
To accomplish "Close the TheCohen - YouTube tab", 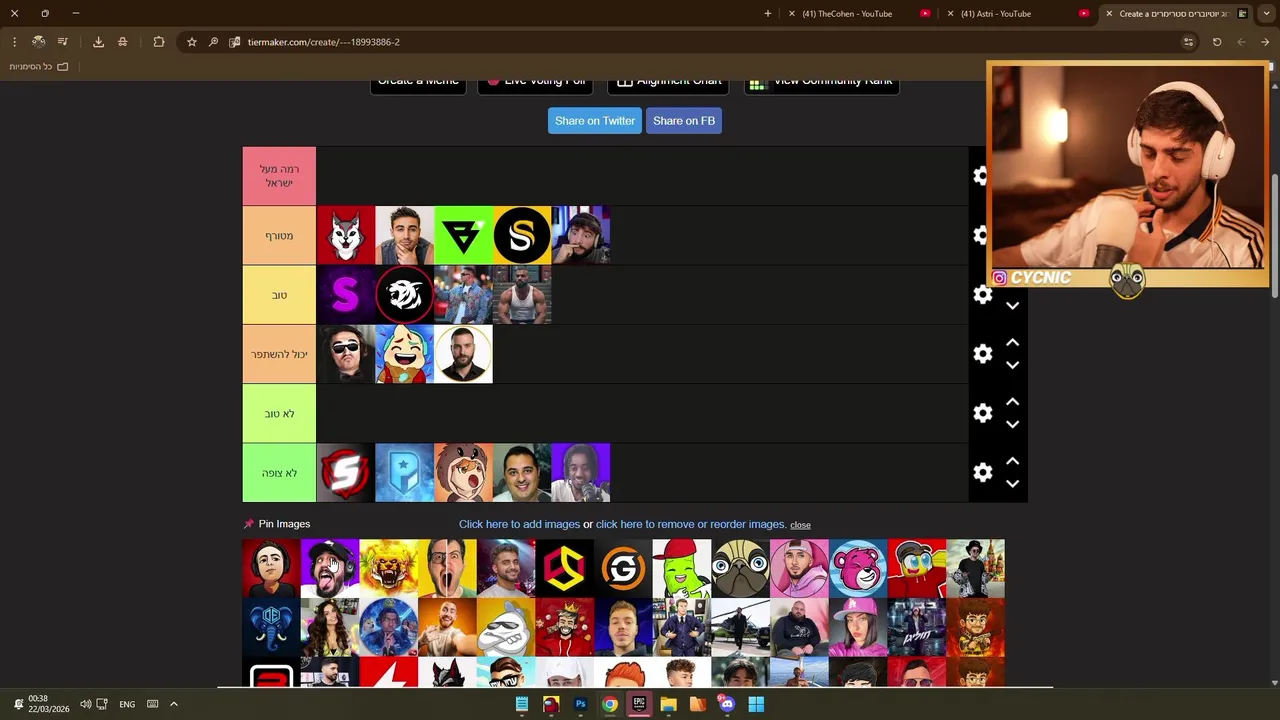I will pos(792,14).
